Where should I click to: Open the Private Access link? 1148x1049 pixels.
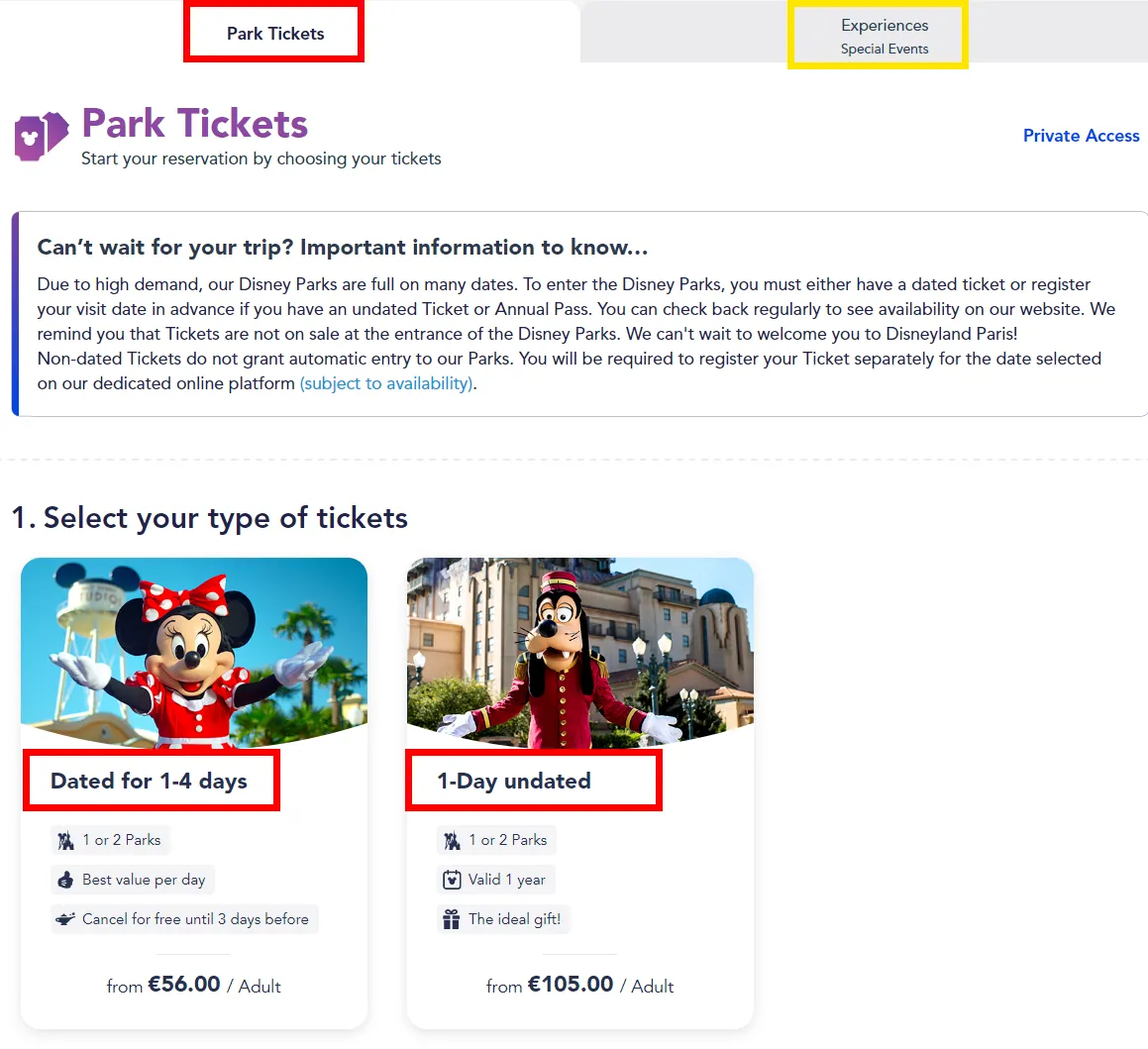point(1081,136)
